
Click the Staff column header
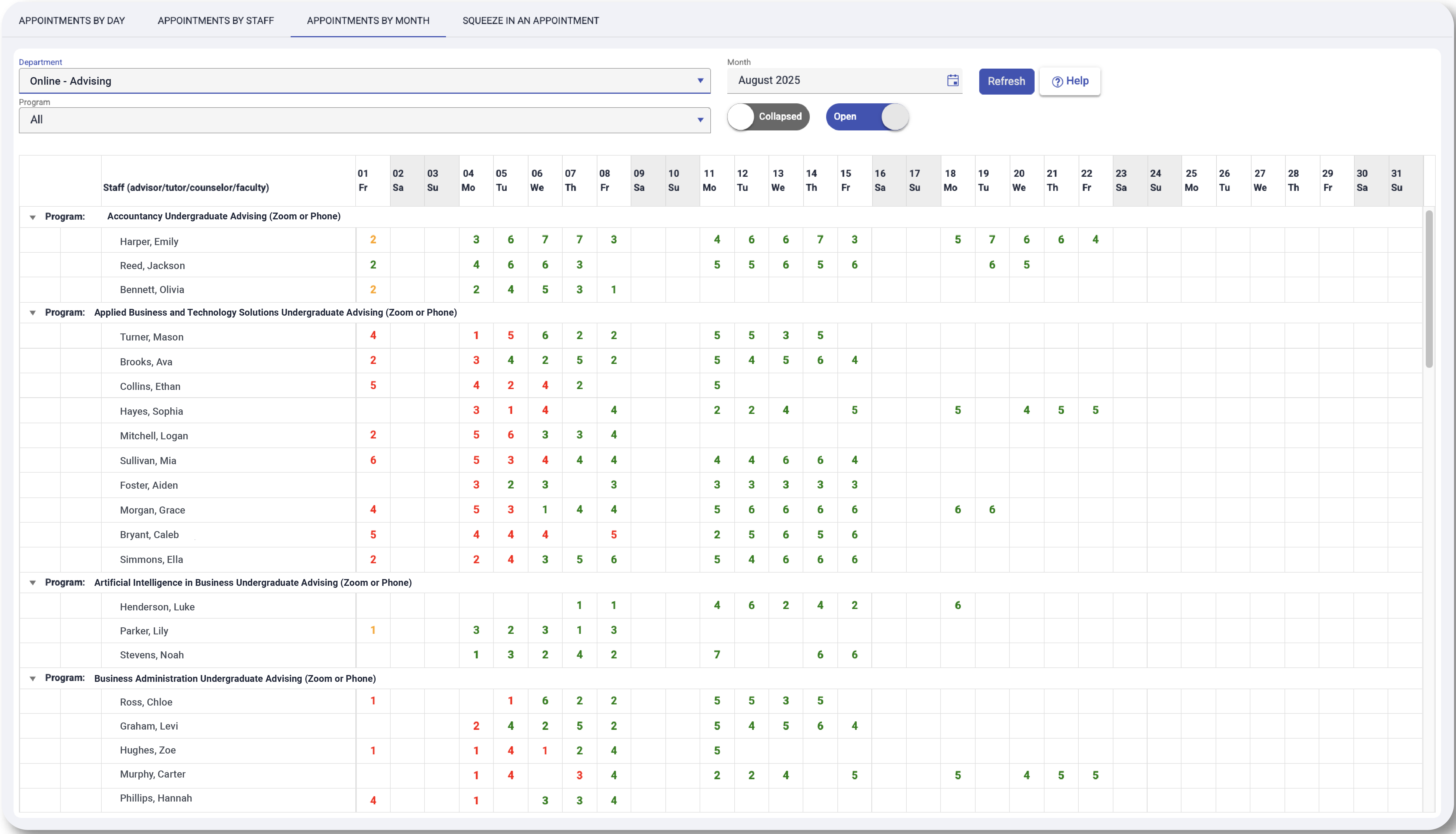[x=228, y=181]
